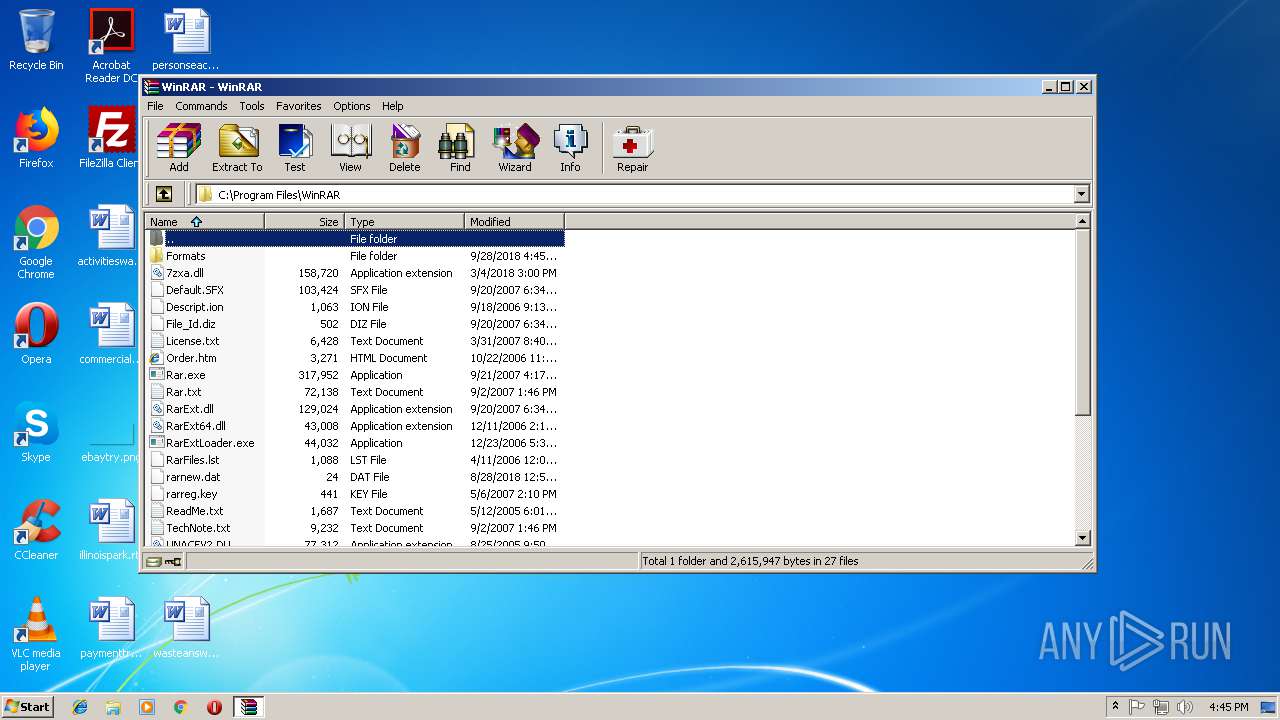Viewport: 1280px width, 720px height.
Task: Click the taskbar clock showing 4:45 PM
Action: (1228, 707)
